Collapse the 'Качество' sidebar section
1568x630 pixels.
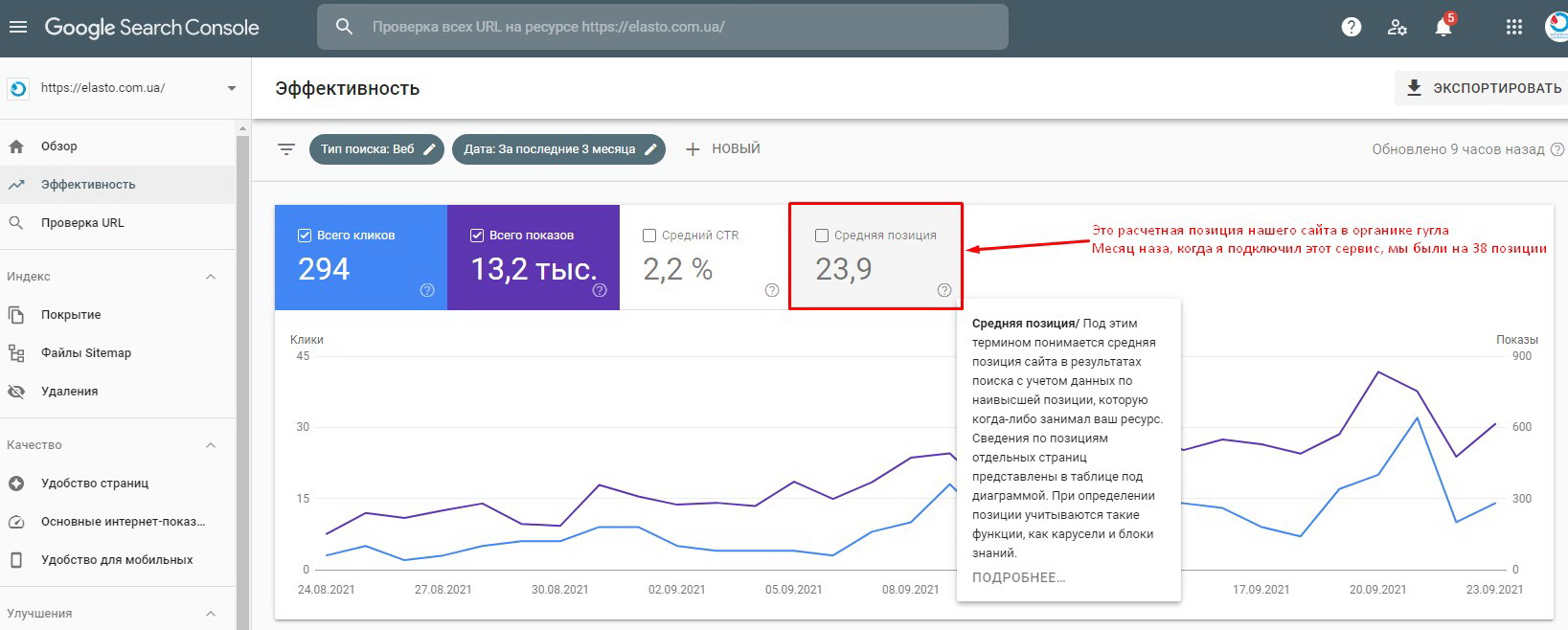211,445
